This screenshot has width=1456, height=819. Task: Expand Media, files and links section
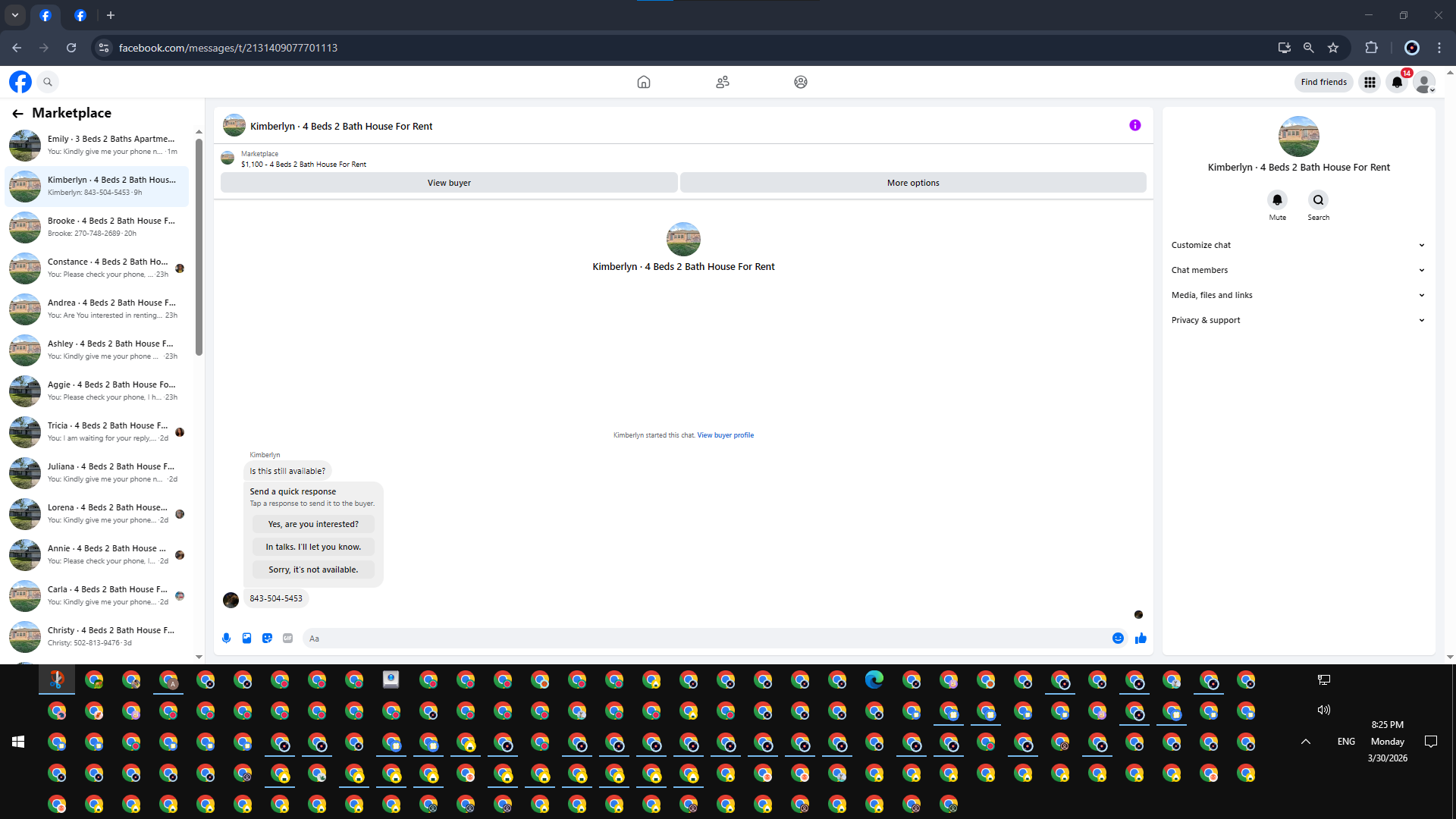[1297, 295]
